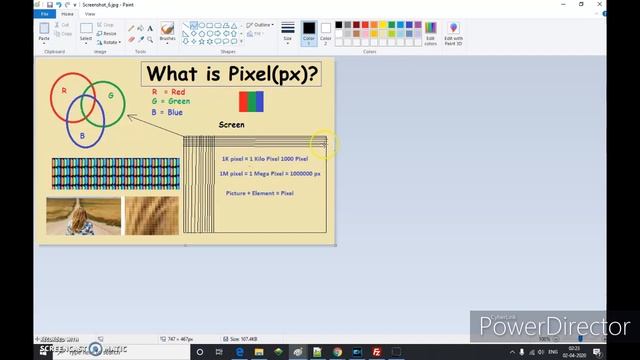
Task: Pick the green color swatch
Action: click(x=392, y=25)
